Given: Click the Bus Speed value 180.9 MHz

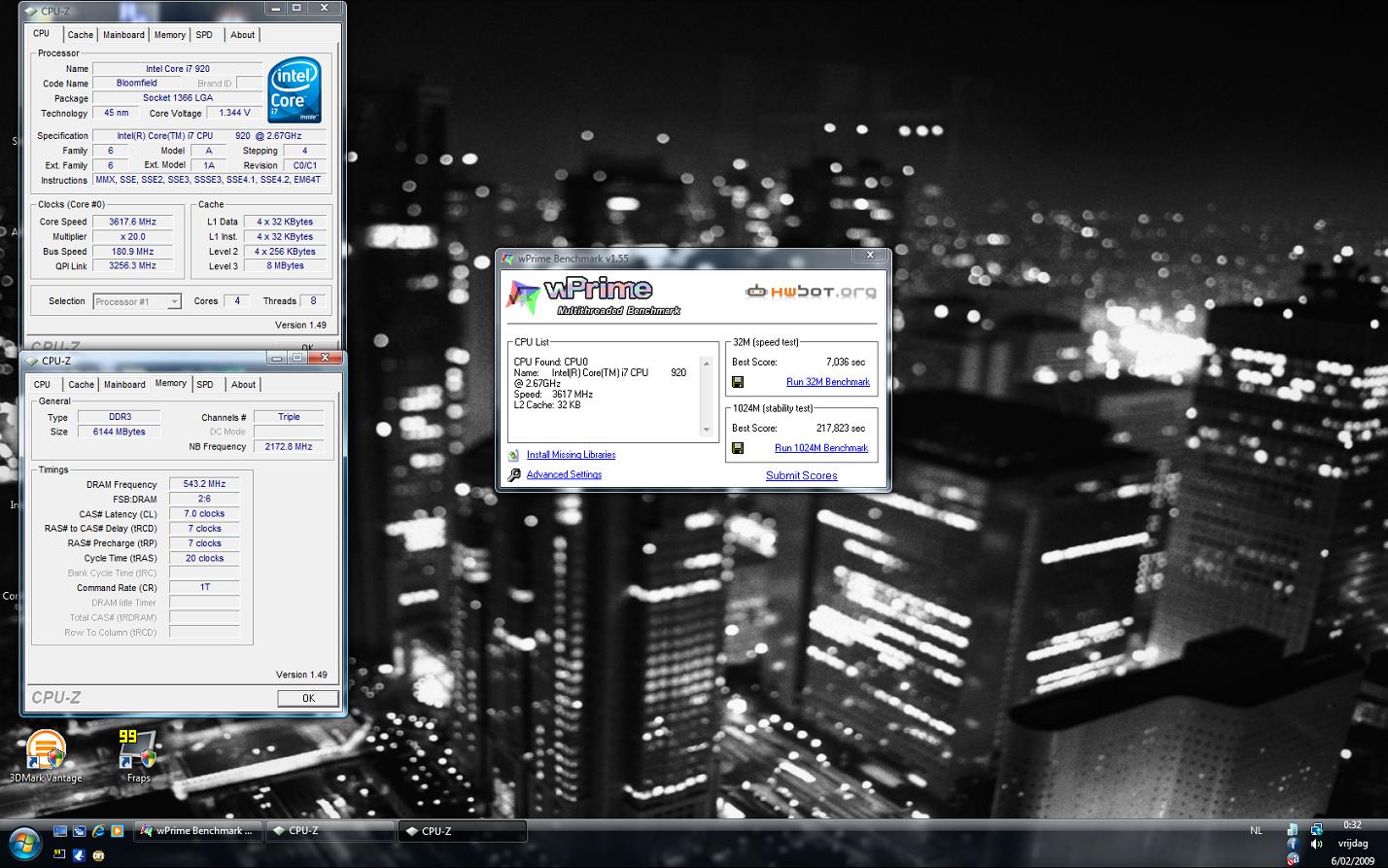Looking at the screenshot, I should (133, 251).
